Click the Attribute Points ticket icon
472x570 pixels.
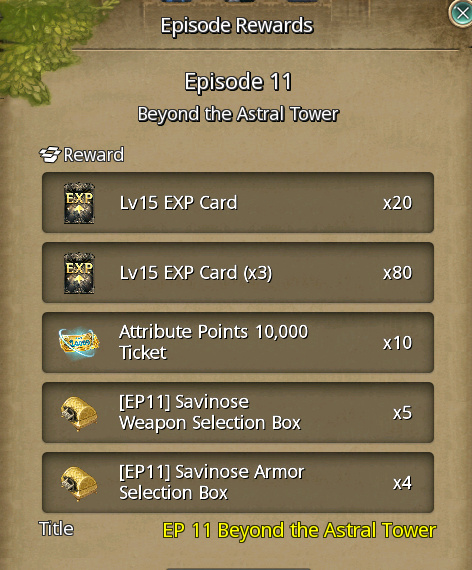79,343
